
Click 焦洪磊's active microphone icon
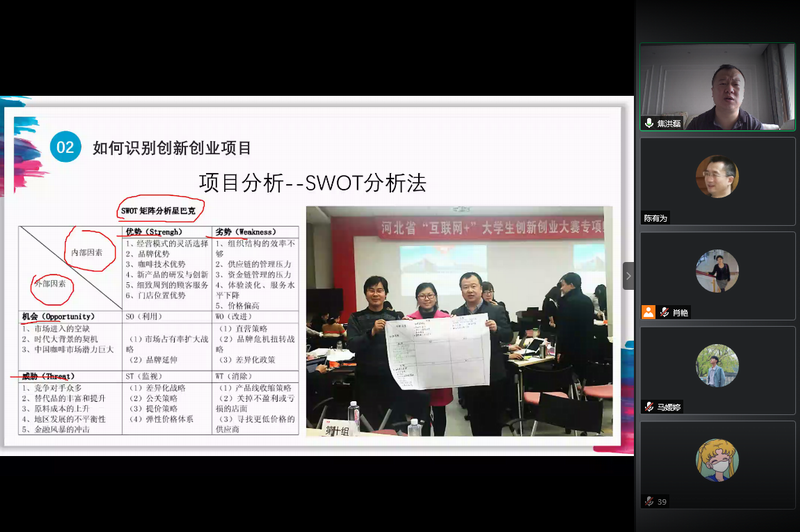pos(649,123)
